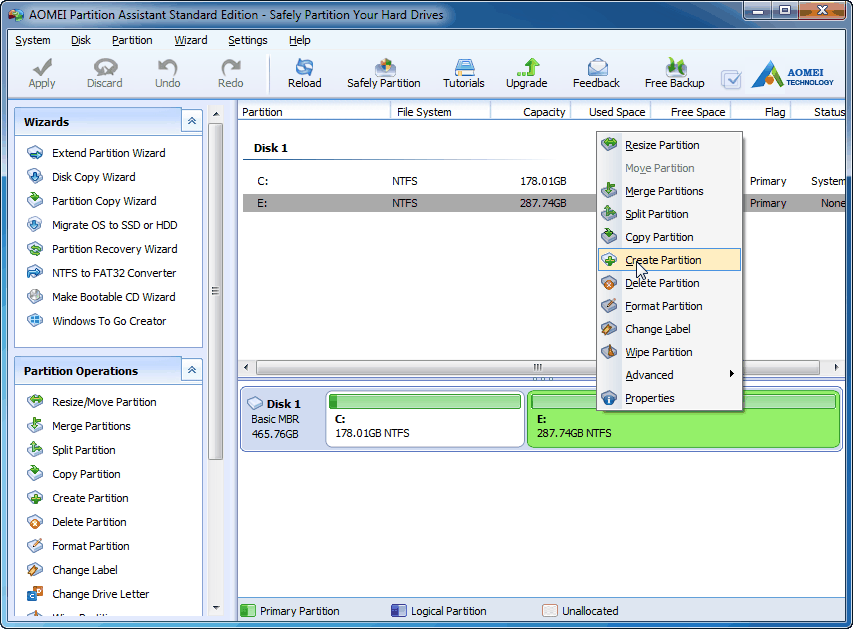Click Disk 1 Basic MBR in disk map
Screen dimensions: 853x629
[282, 419]
